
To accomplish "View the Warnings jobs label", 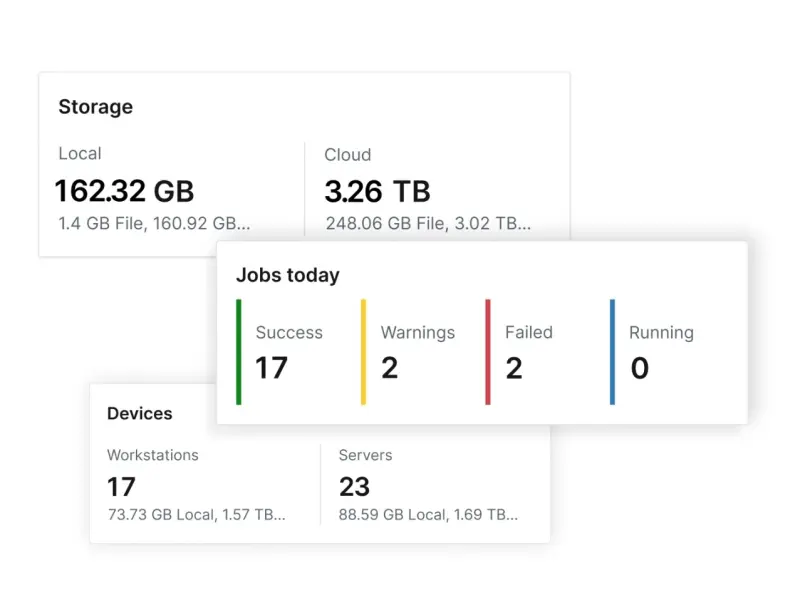I will point(417,332).
